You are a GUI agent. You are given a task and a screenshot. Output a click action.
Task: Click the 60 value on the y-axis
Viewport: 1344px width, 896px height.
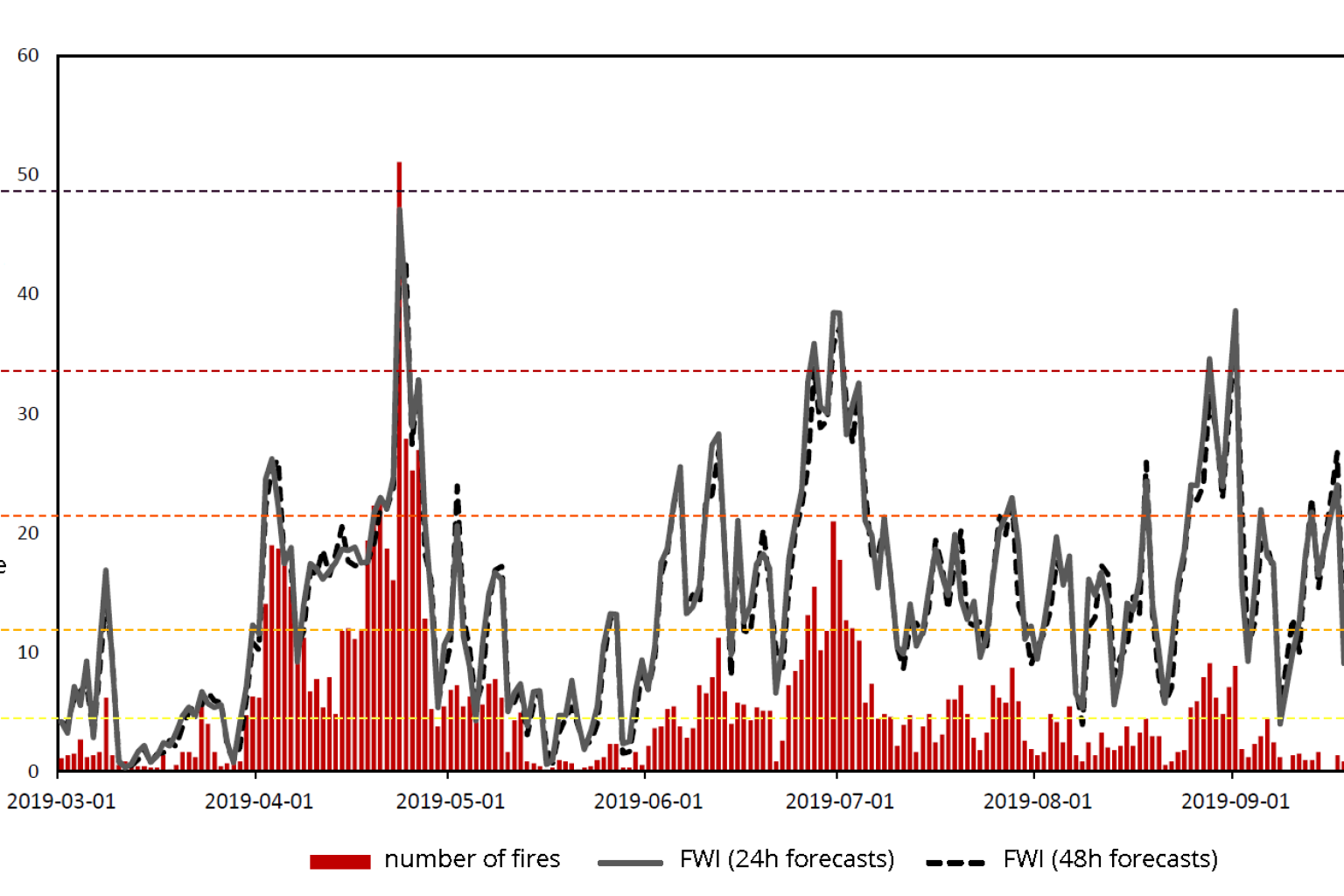[30, 54]
